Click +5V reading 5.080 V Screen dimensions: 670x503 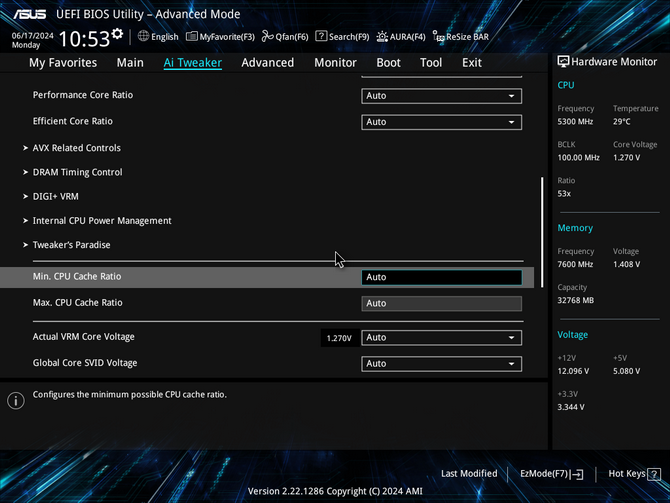click(x=626, y=371)
